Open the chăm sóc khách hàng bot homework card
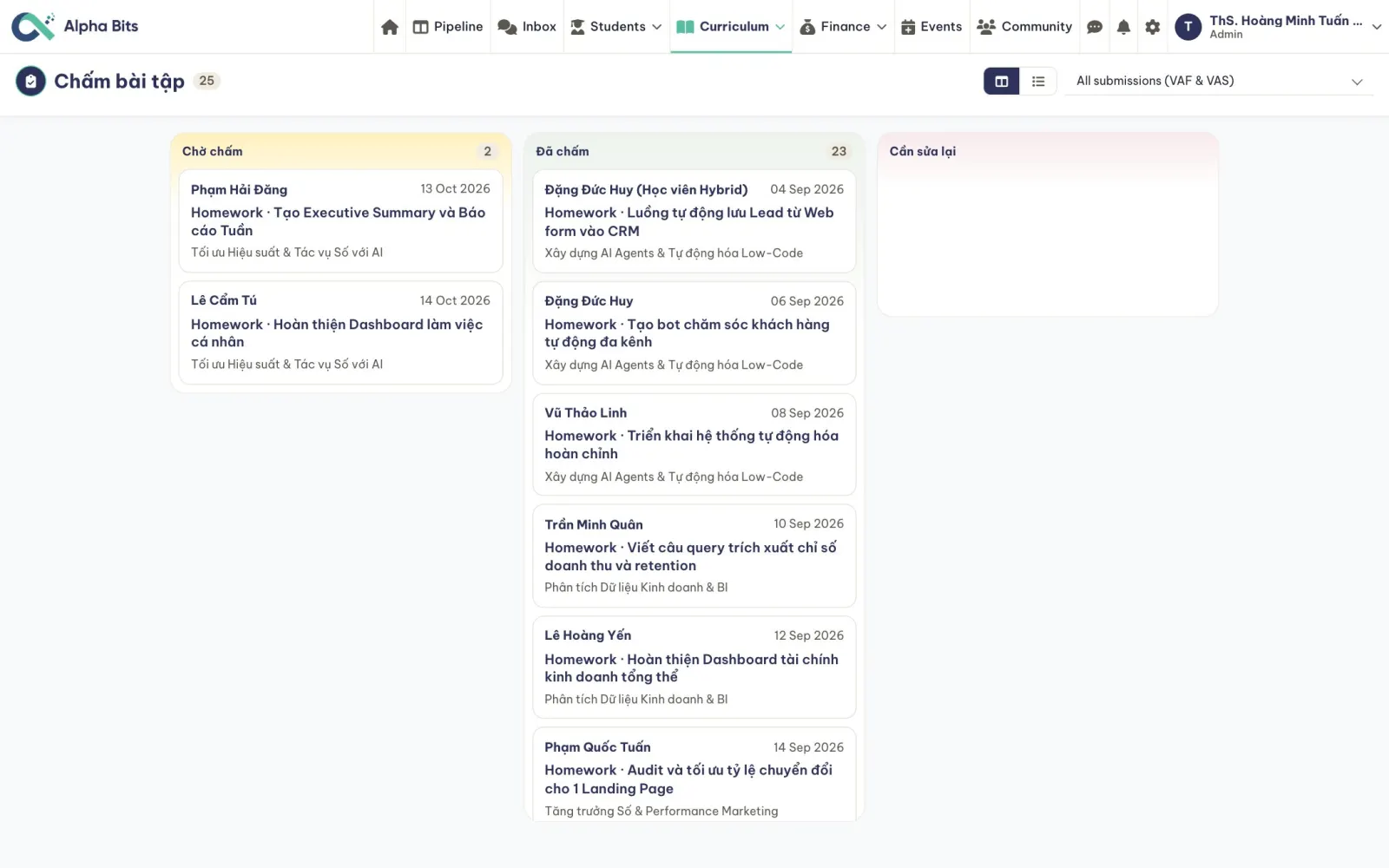 [x=694, y=332]
